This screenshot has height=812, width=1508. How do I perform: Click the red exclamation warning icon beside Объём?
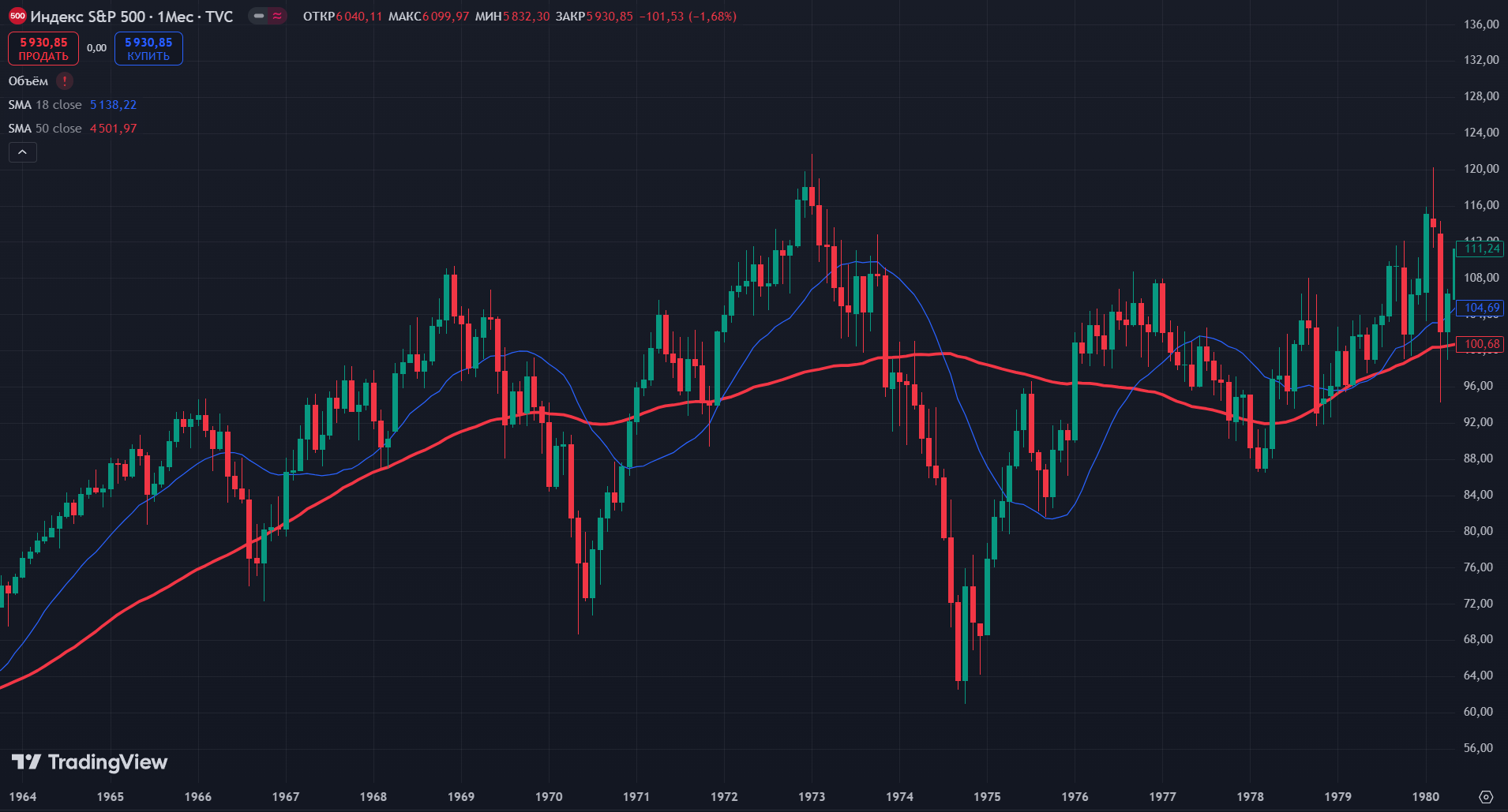point(65,81)
